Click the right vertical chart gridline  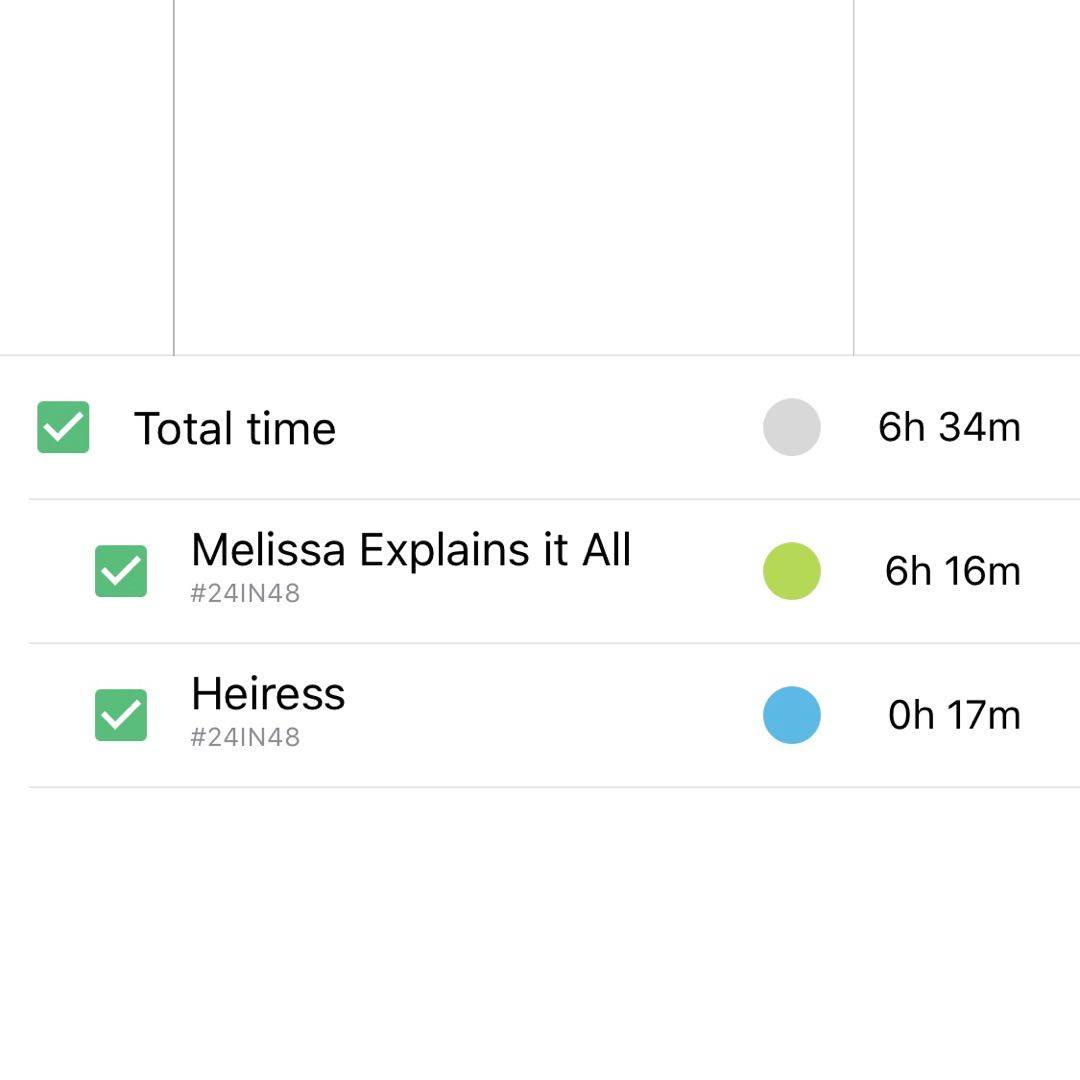coord(853,177)
